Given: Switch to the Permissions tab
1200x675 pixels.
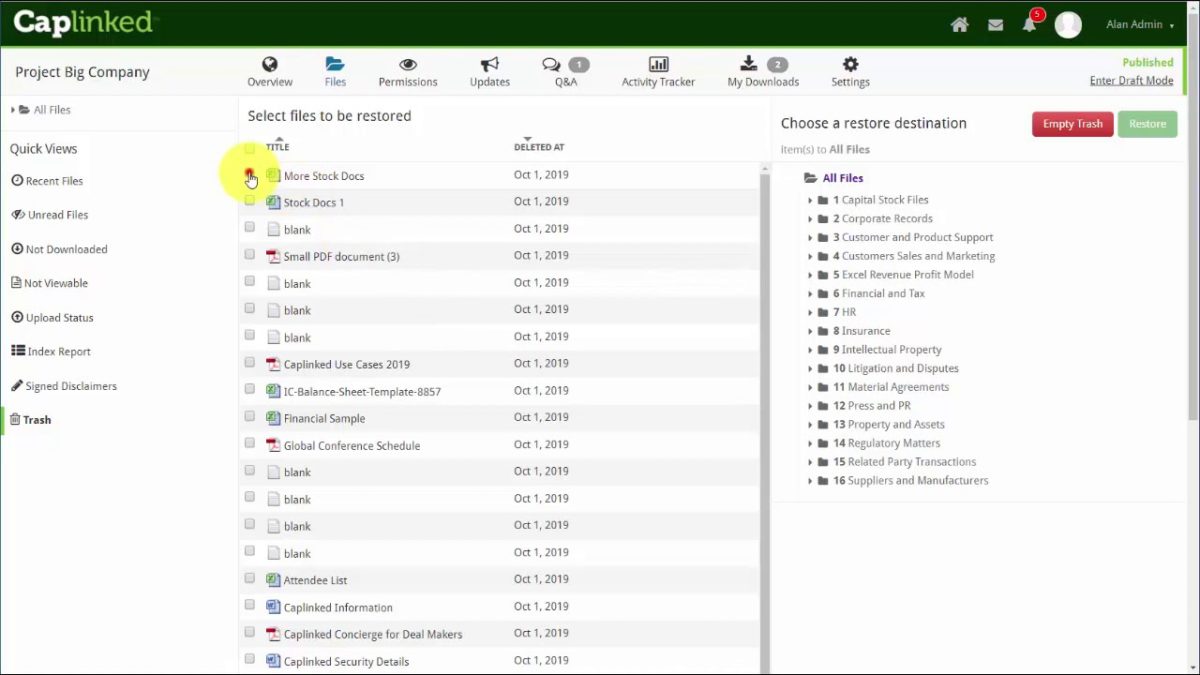Looking at the screenshot, I should coord(407,72).
